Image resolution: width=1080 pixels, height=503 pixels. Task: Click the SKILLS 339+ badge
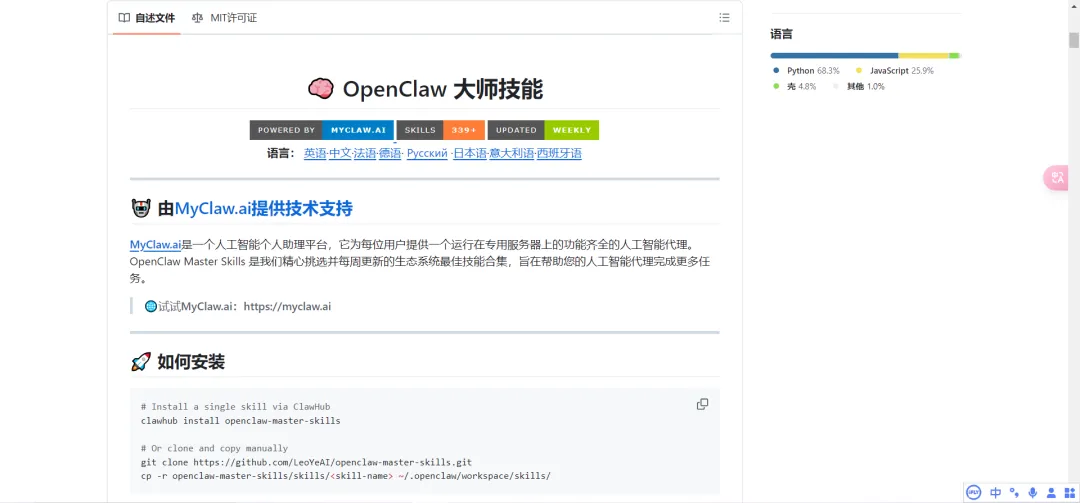point(441,130)
